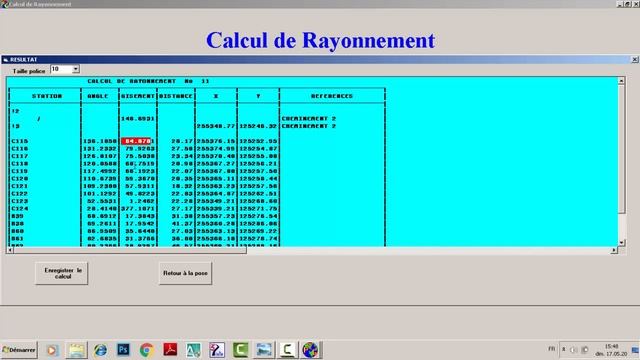The height and width of the screenshot is (360, 640).
Task: Click the X value in C120 row
Action: click(x=216, y=178)
